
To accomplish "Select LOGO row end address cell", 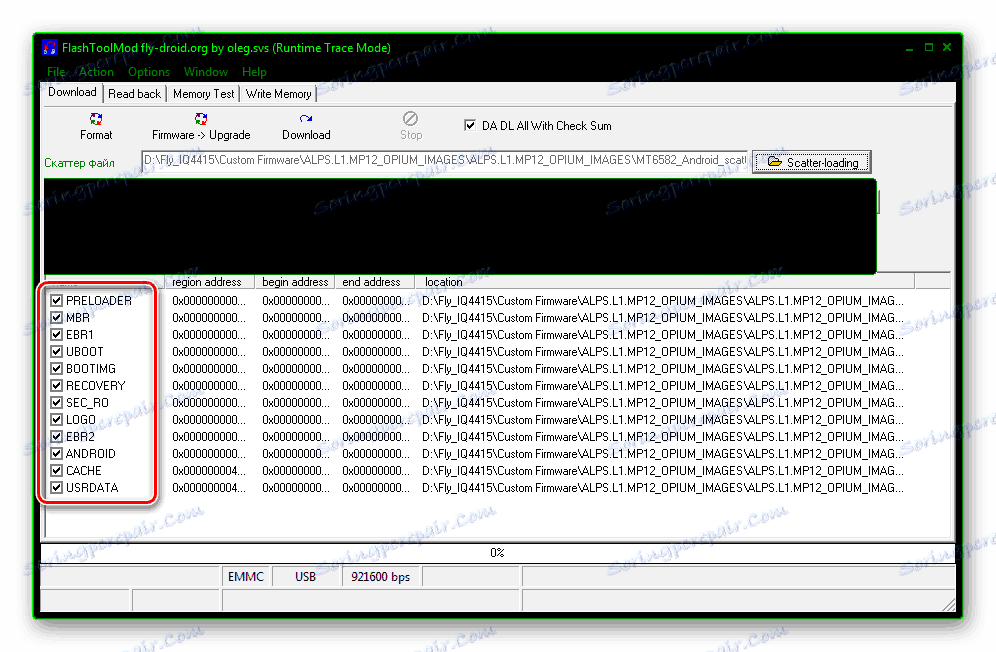I will coord(376,420).
